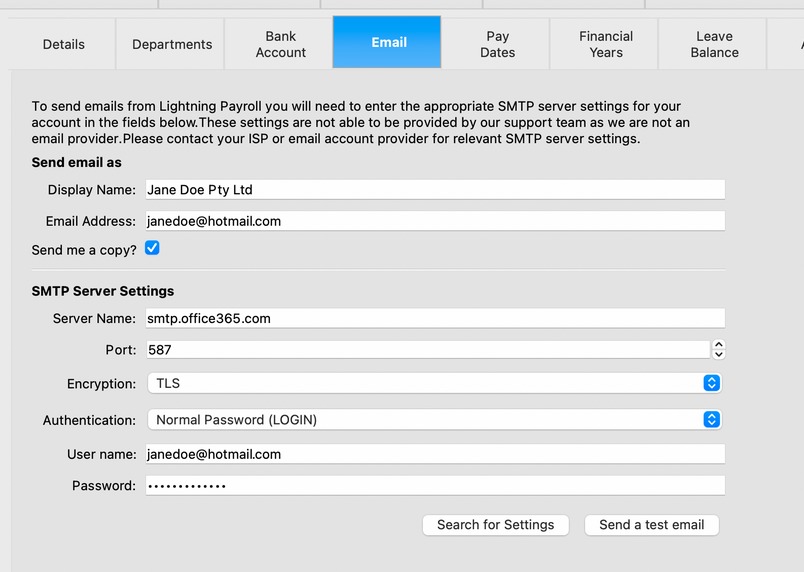Open the Financial Years tab

[x=606, y=44]
